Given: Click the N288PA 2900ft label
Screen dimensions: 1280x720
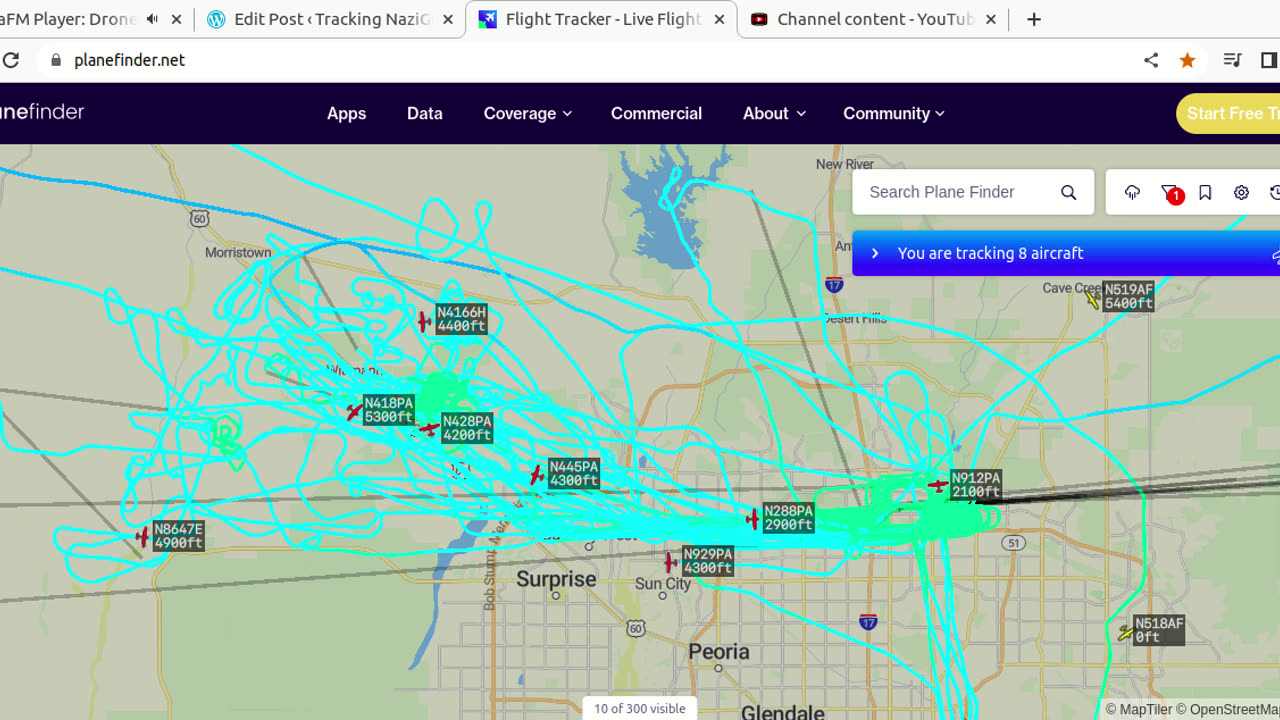Looking at the screenshot, I should (x=788, y=518).
